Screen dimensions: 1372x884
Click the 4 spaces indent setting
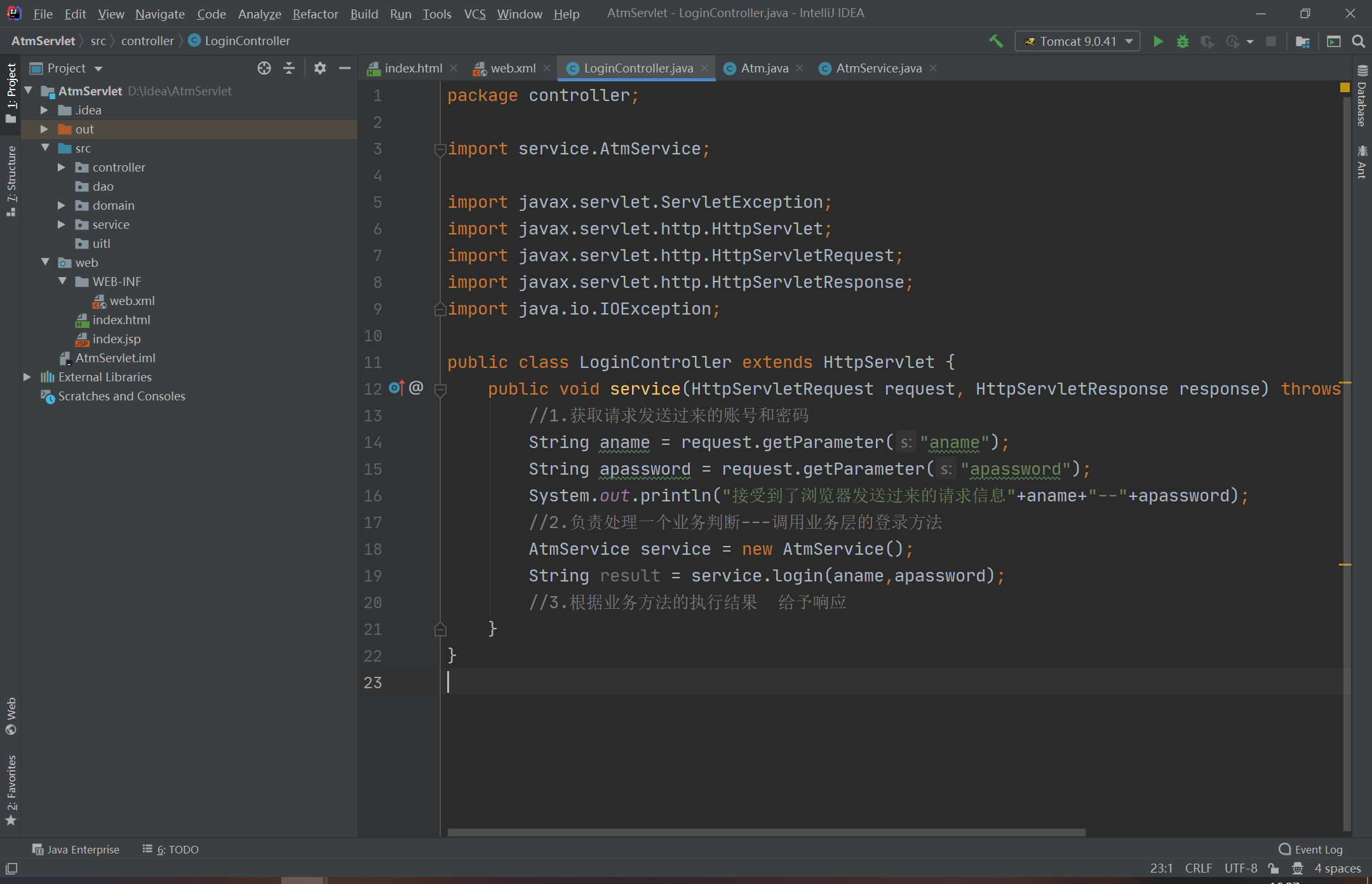coord(1338,868)
